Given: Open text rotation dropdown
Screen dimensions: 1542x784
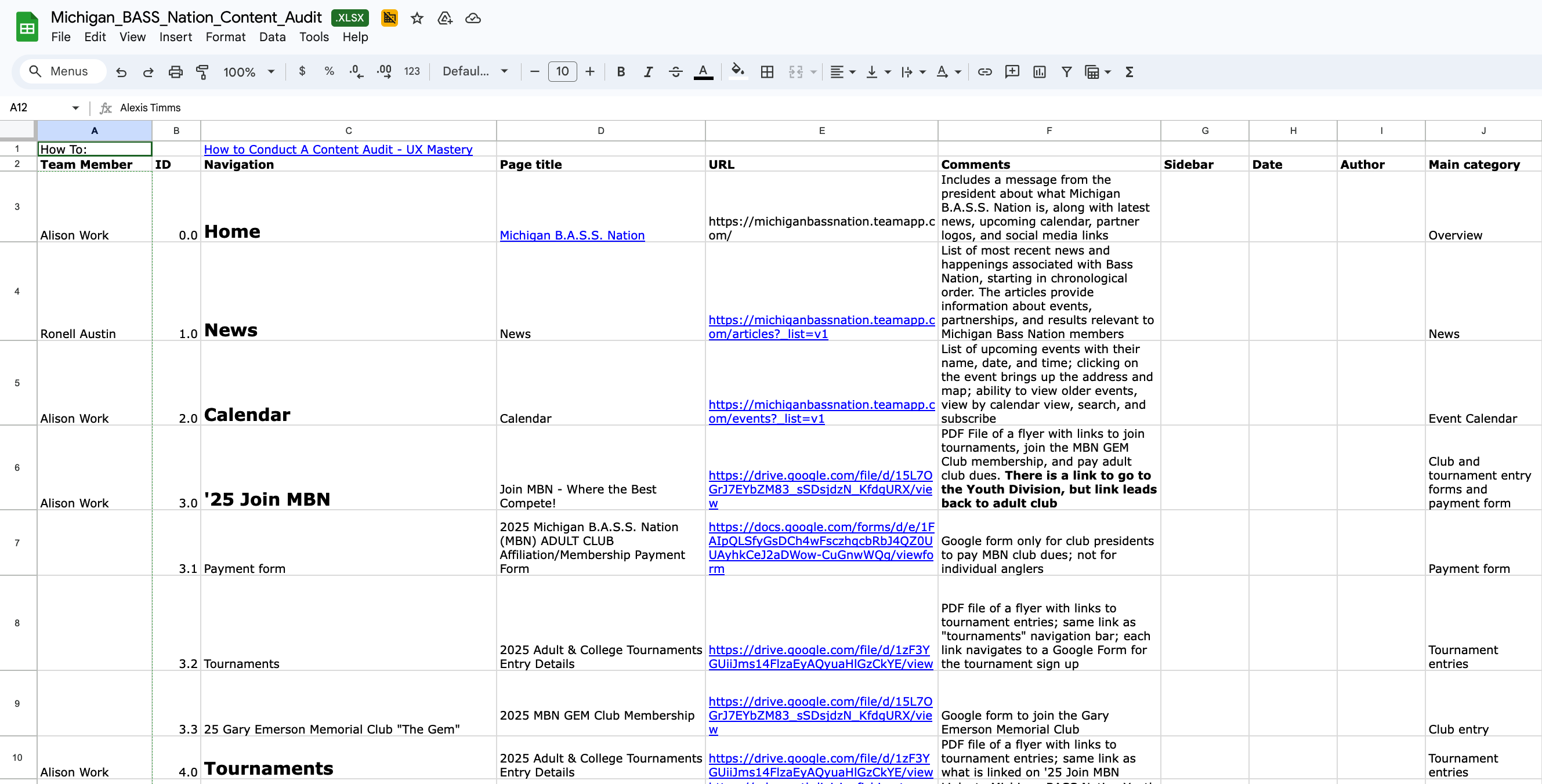Looking at the screenshot, I should tap(949, 72).
